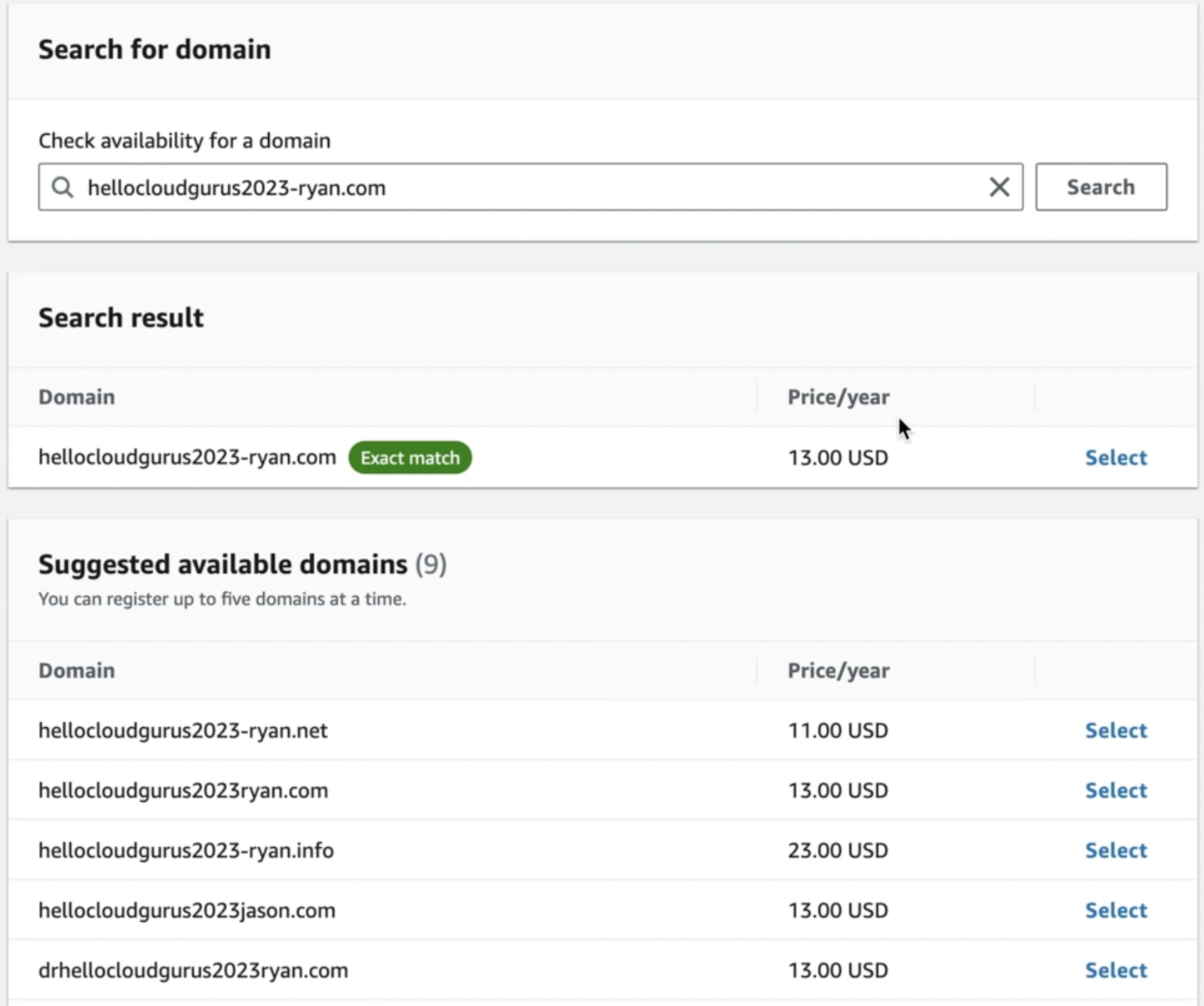Image resolution: width=1204 pixels, height=1006 pixels.
Task: Click the 13.00 USD price for hellocloudgurus2023jason.com
Action: click(x=838, y=910)
